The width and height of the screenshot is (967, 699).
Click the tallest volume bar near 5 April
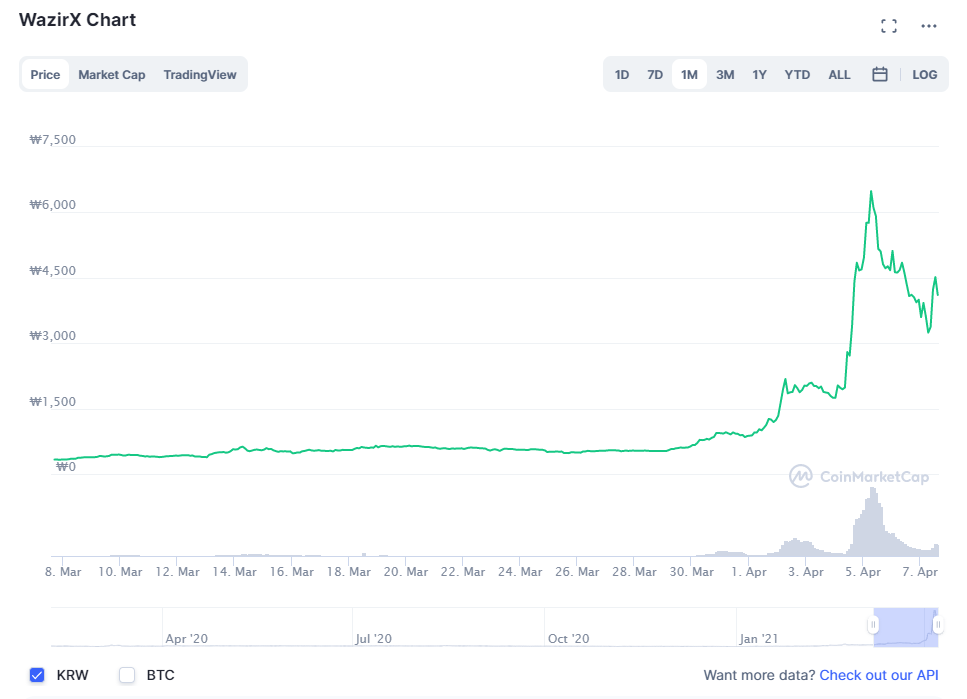(872, 521)
